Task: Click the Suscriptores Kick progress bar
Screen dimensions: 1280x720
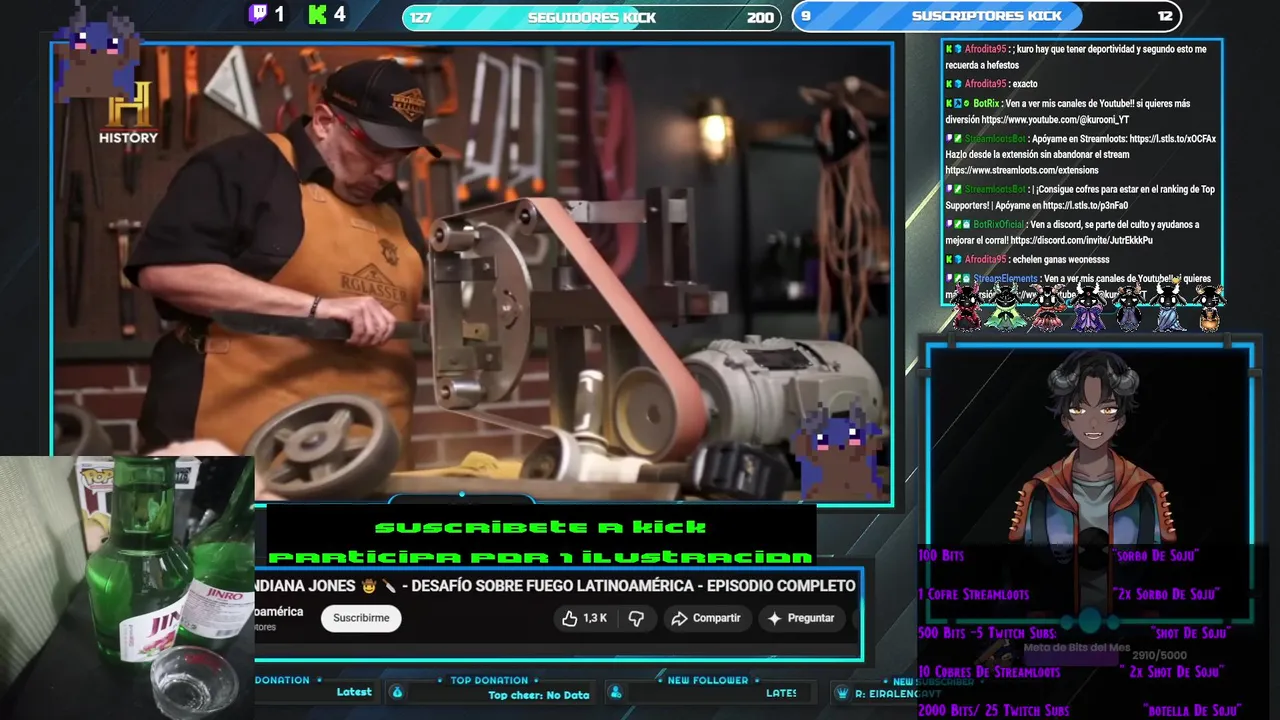Action: tap(986, 16)
